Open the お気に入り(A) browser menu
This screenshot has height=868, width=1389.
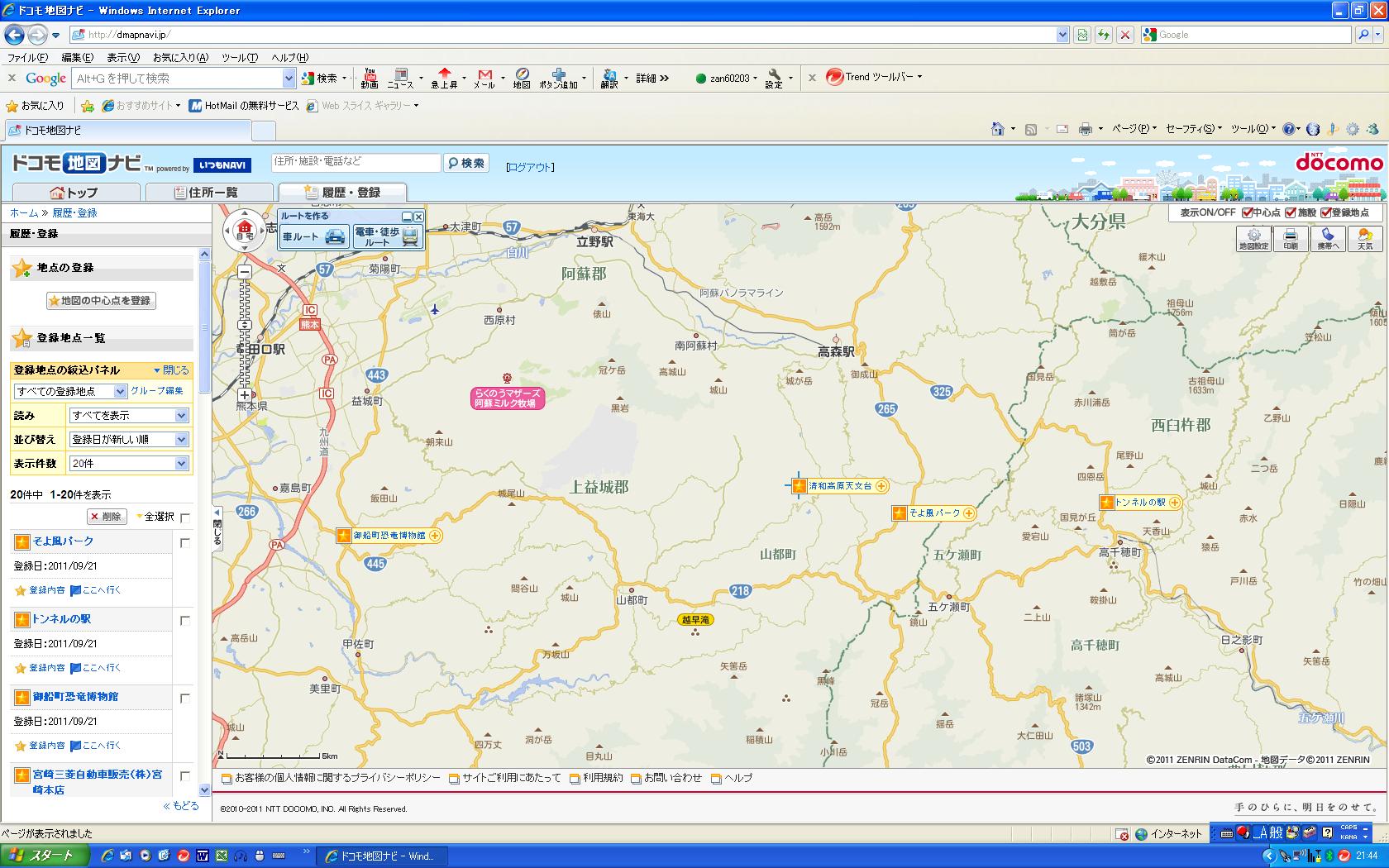(x=180, y=58)
